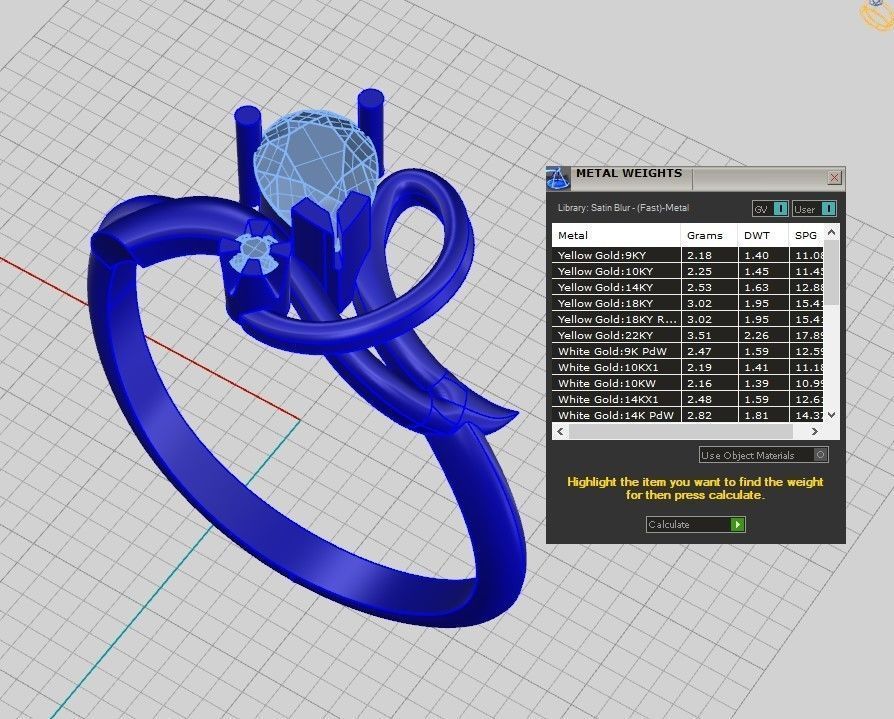Screen dimensions: 894x719
Task: Click DWT value 1.81 for 14K PdW
Action: (756, 415)
